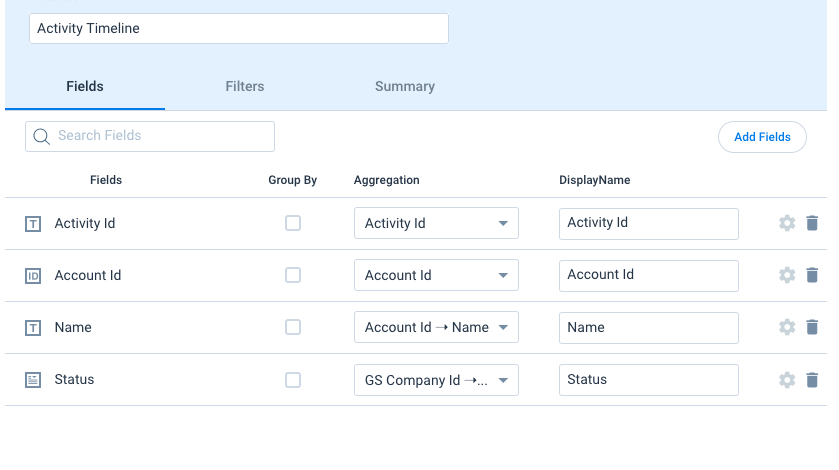Check Group By for Account Id
The image size is (839, 470).
(293, 275)
